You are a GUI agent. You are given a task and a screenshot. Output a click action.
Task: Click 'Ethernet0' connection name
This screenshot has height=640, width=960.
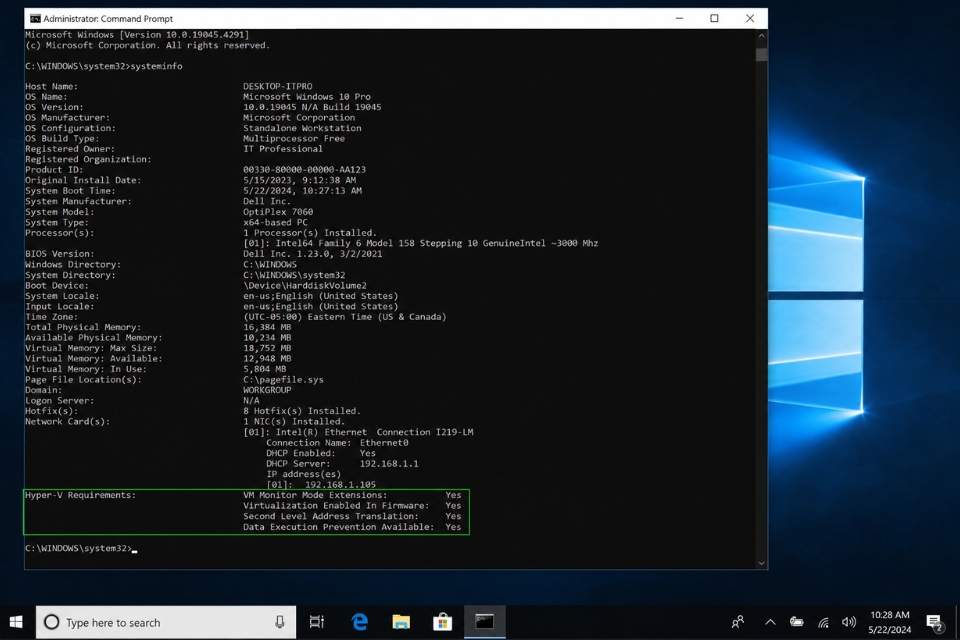384,443
